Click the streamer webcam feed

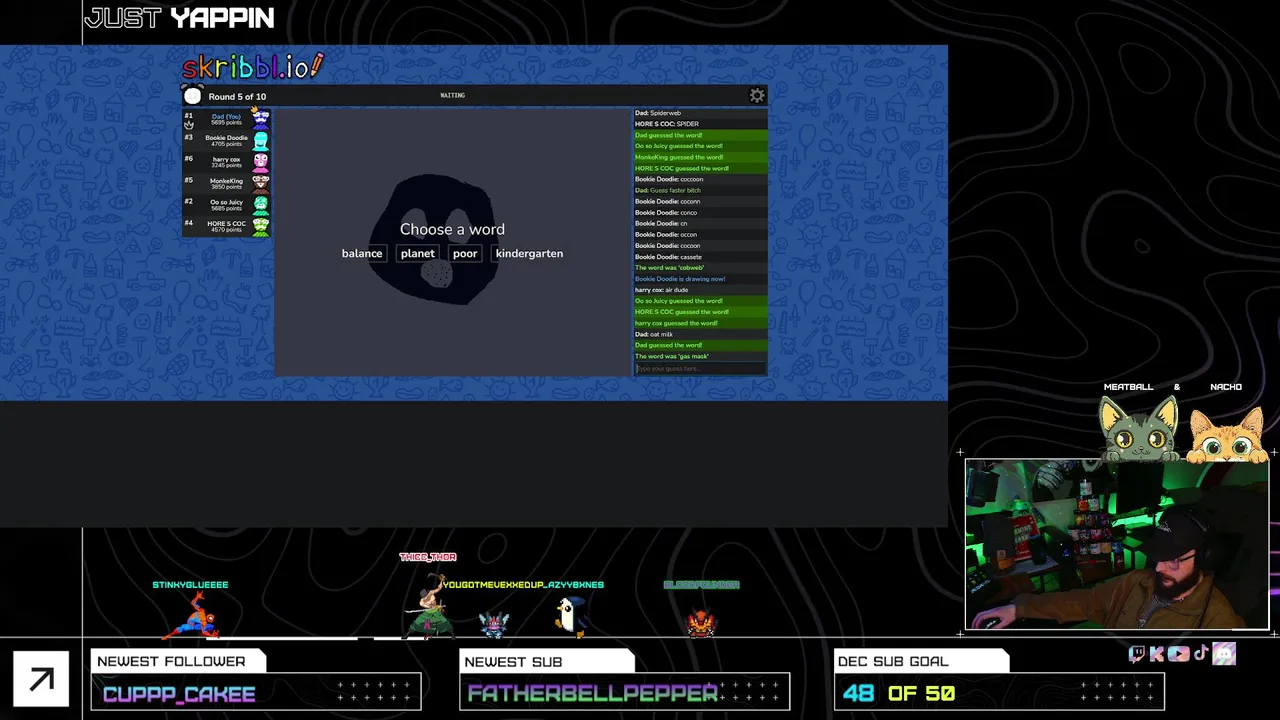click(1117, 545)
